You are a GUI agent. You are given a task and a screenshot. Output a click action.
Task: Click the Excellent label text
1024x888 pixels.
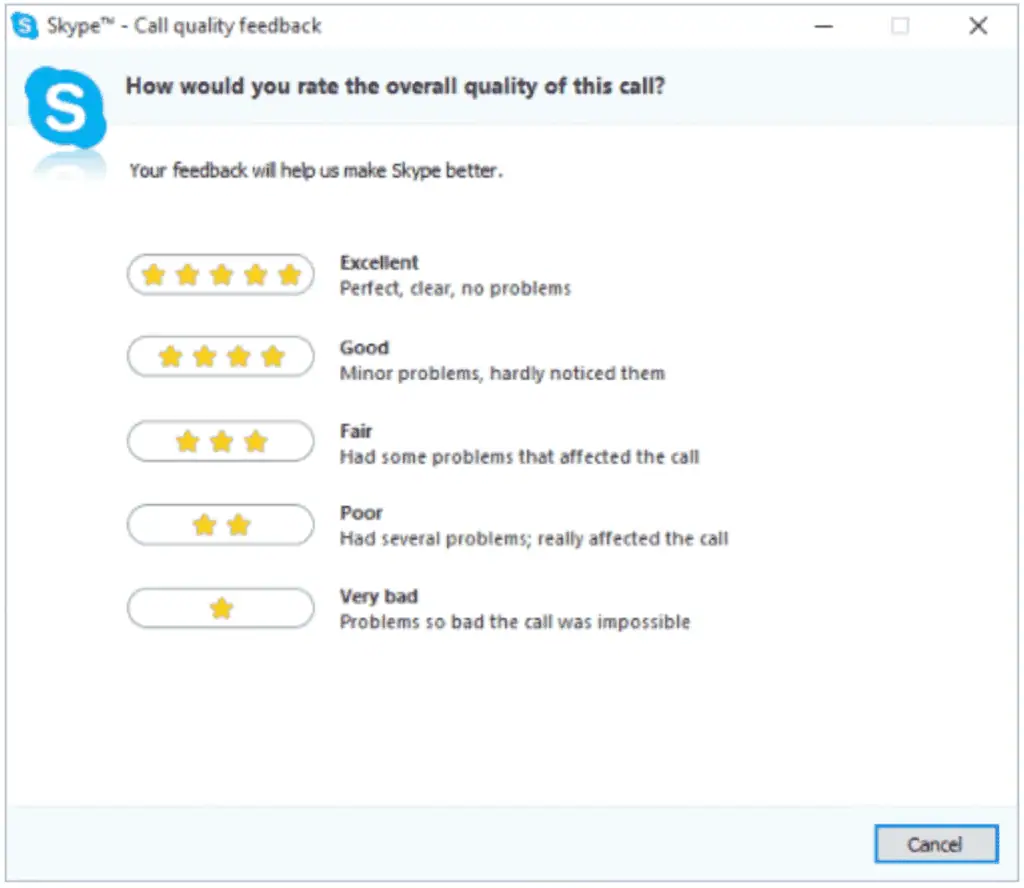pyautogui.click(x=379, y=262)
